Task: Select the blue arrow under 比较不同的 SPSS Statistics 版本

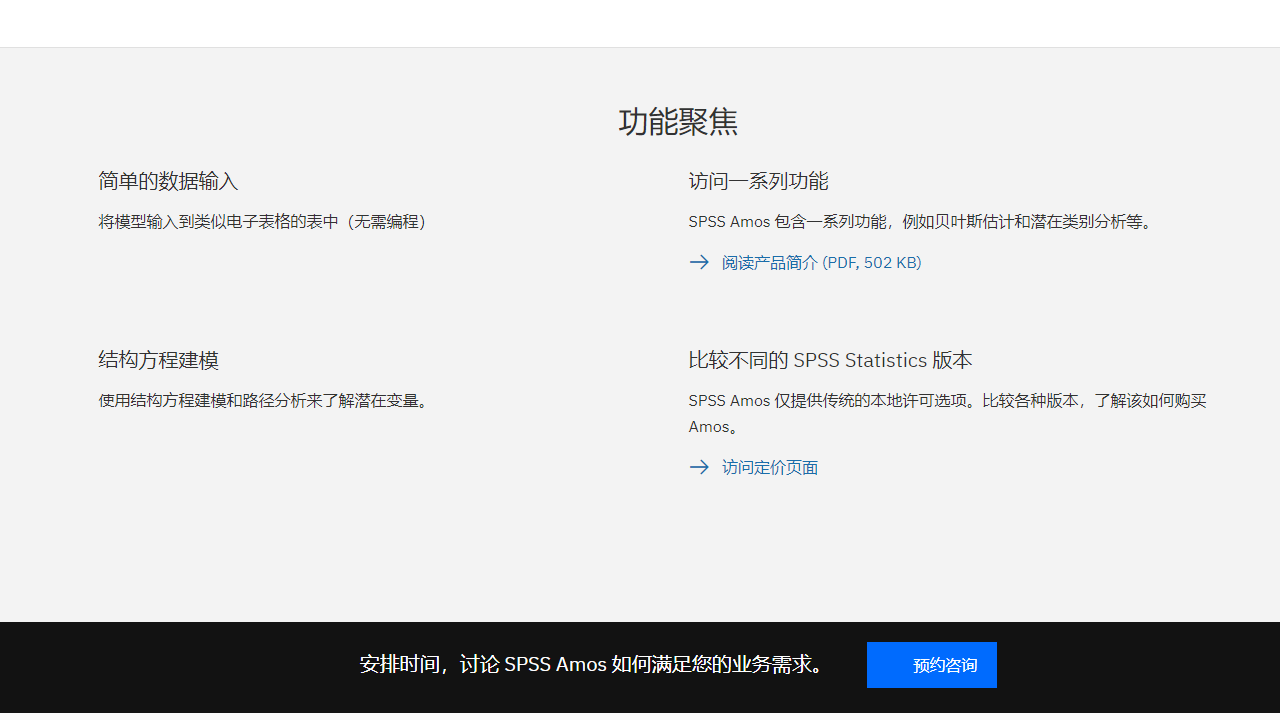Action: click(700, 467)
